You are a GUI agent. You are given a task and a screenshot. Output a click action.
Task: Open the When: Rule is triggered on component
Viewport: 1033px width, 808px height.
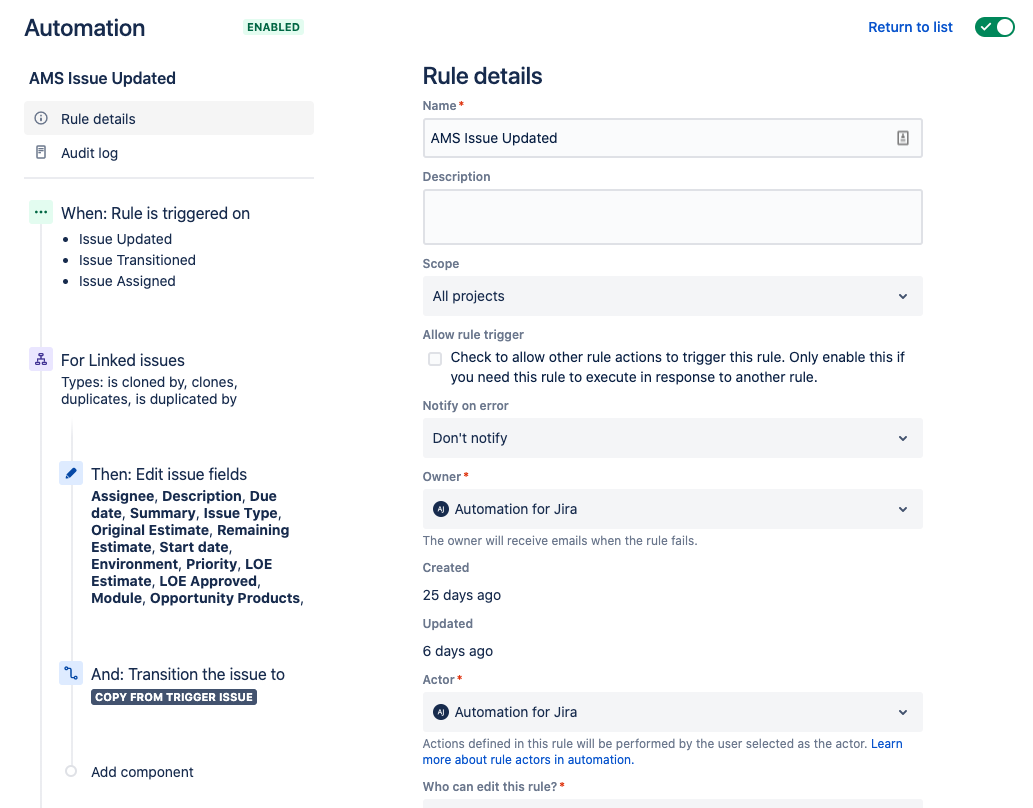(x=155, y=214)
